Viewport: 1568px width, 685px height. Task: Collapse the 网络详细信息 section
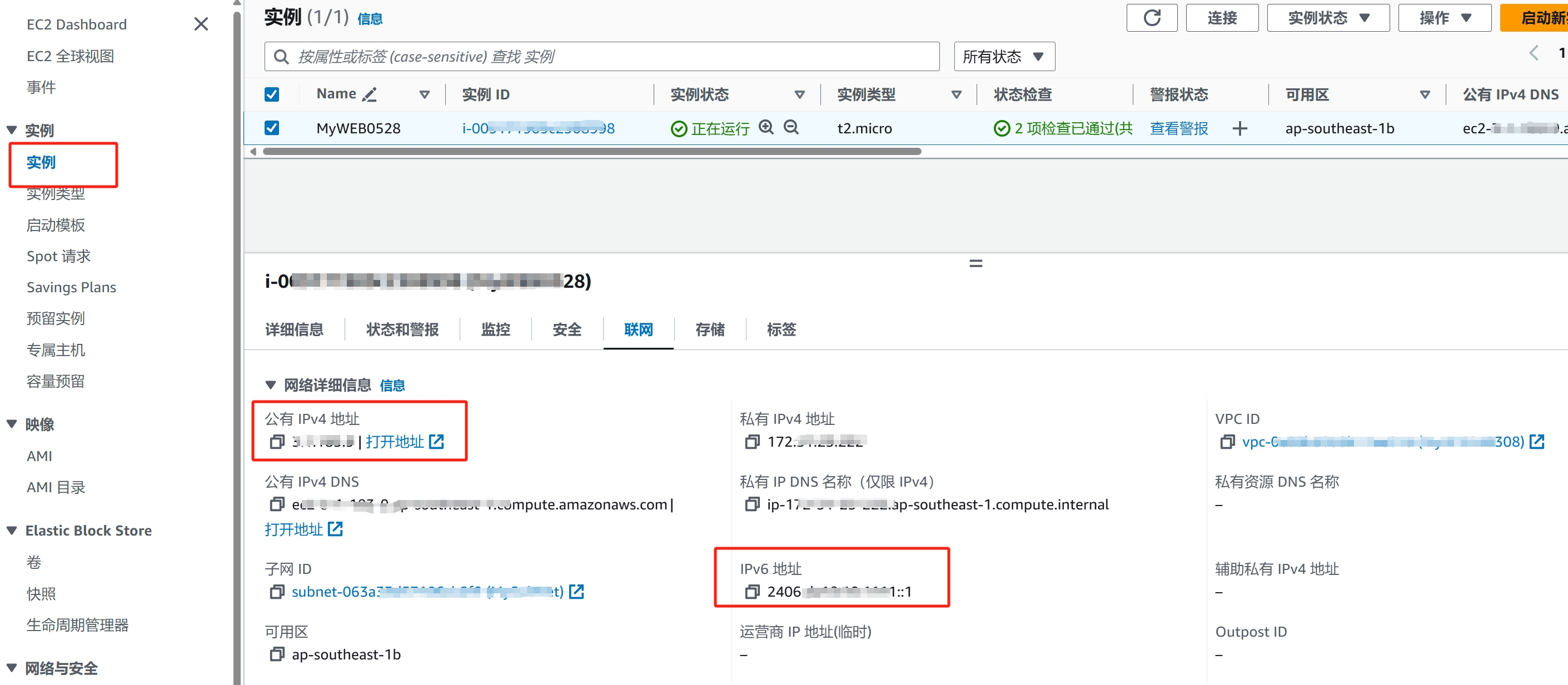pyautogui.click(x=271, y=385)
